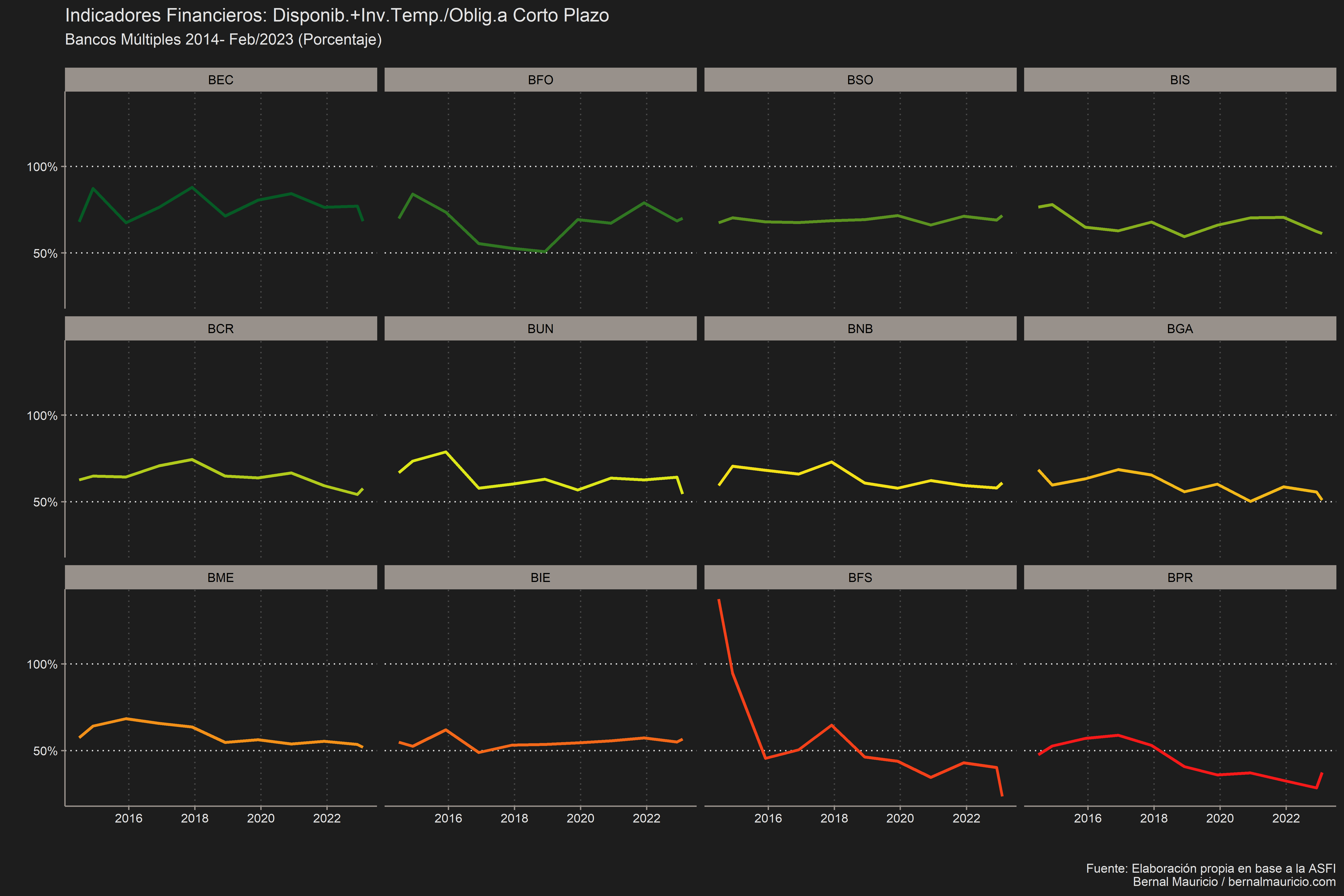
Task: Click the BGA line's 2021 low point
Action: pos(1251,501)
